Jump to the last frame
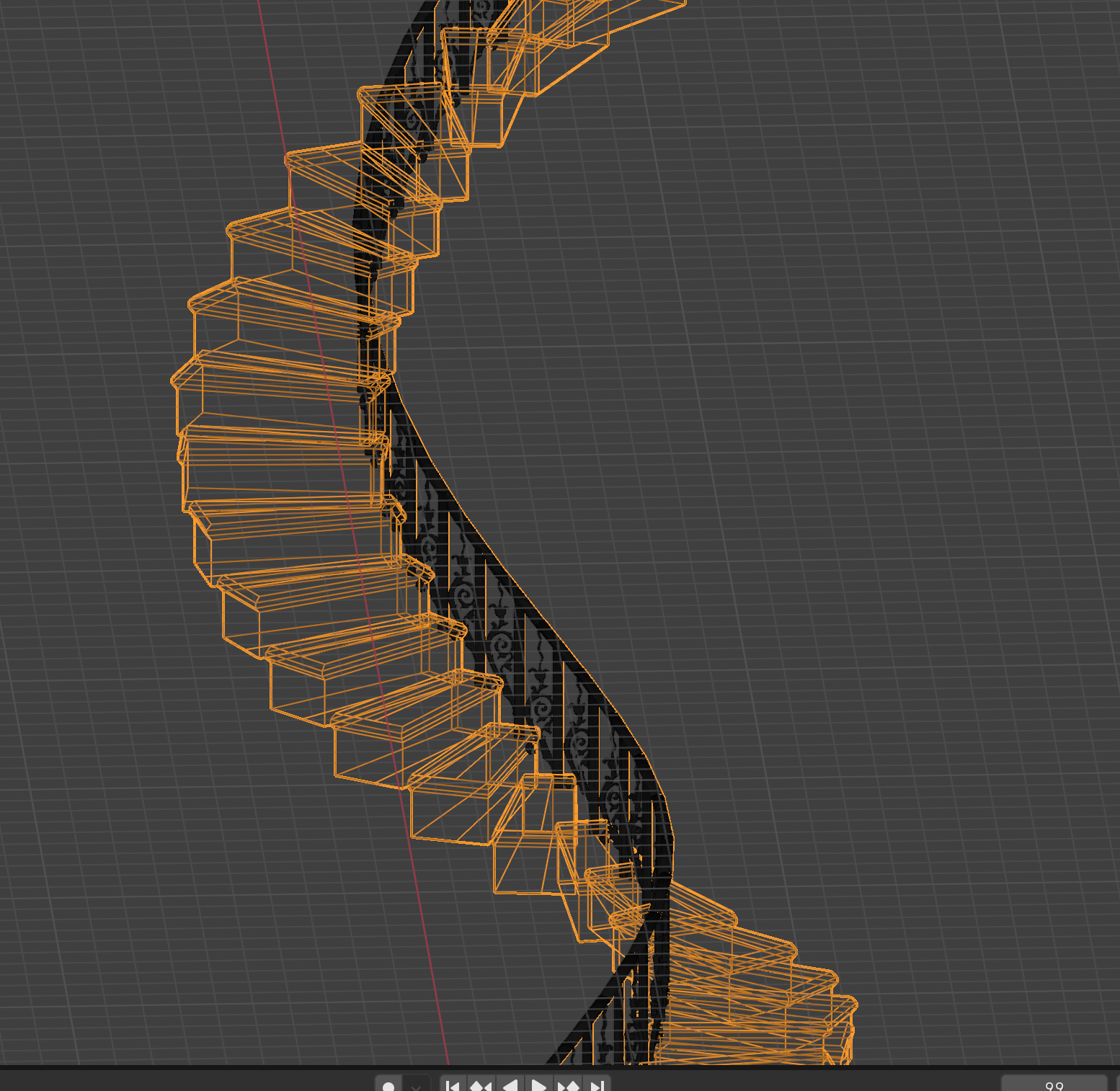 tap(597, 1085)
